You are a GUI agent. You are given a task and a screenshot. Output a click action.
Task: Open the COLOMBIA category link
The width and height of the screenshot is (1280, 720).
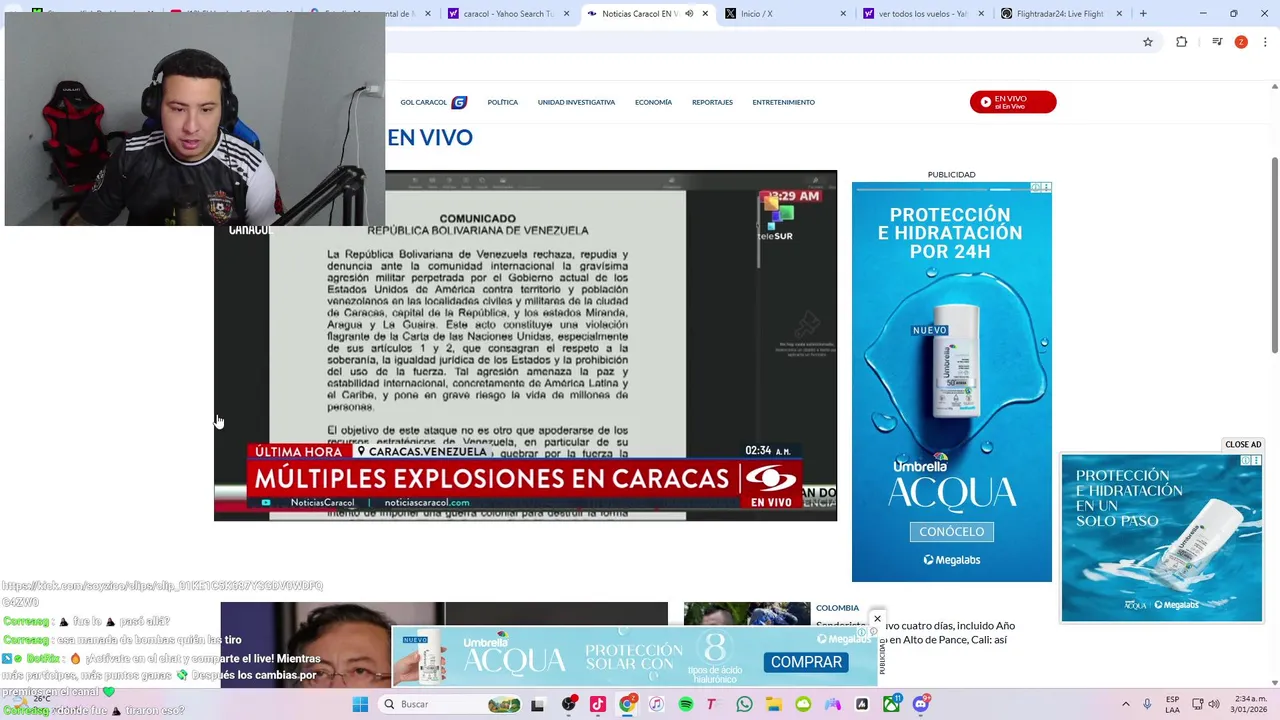(x=837, y=608)
